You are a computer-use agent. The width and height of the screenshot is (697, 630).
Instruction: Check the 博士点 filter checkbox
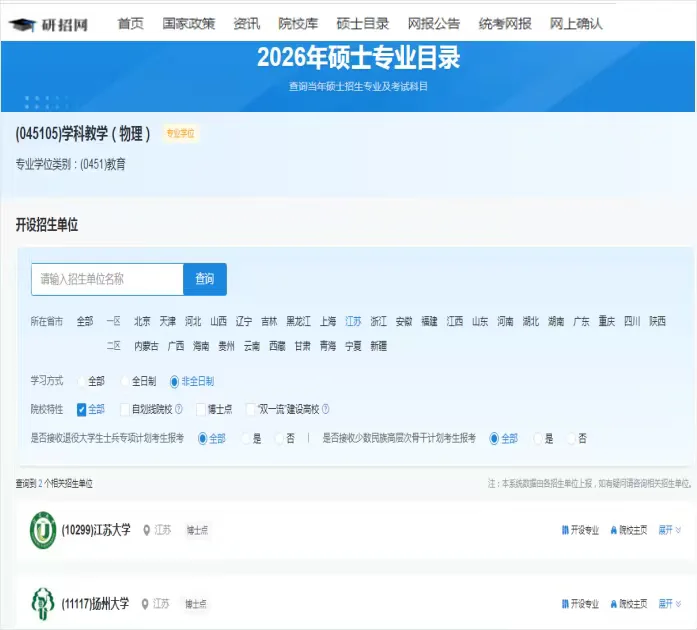(x=200, y=409)
